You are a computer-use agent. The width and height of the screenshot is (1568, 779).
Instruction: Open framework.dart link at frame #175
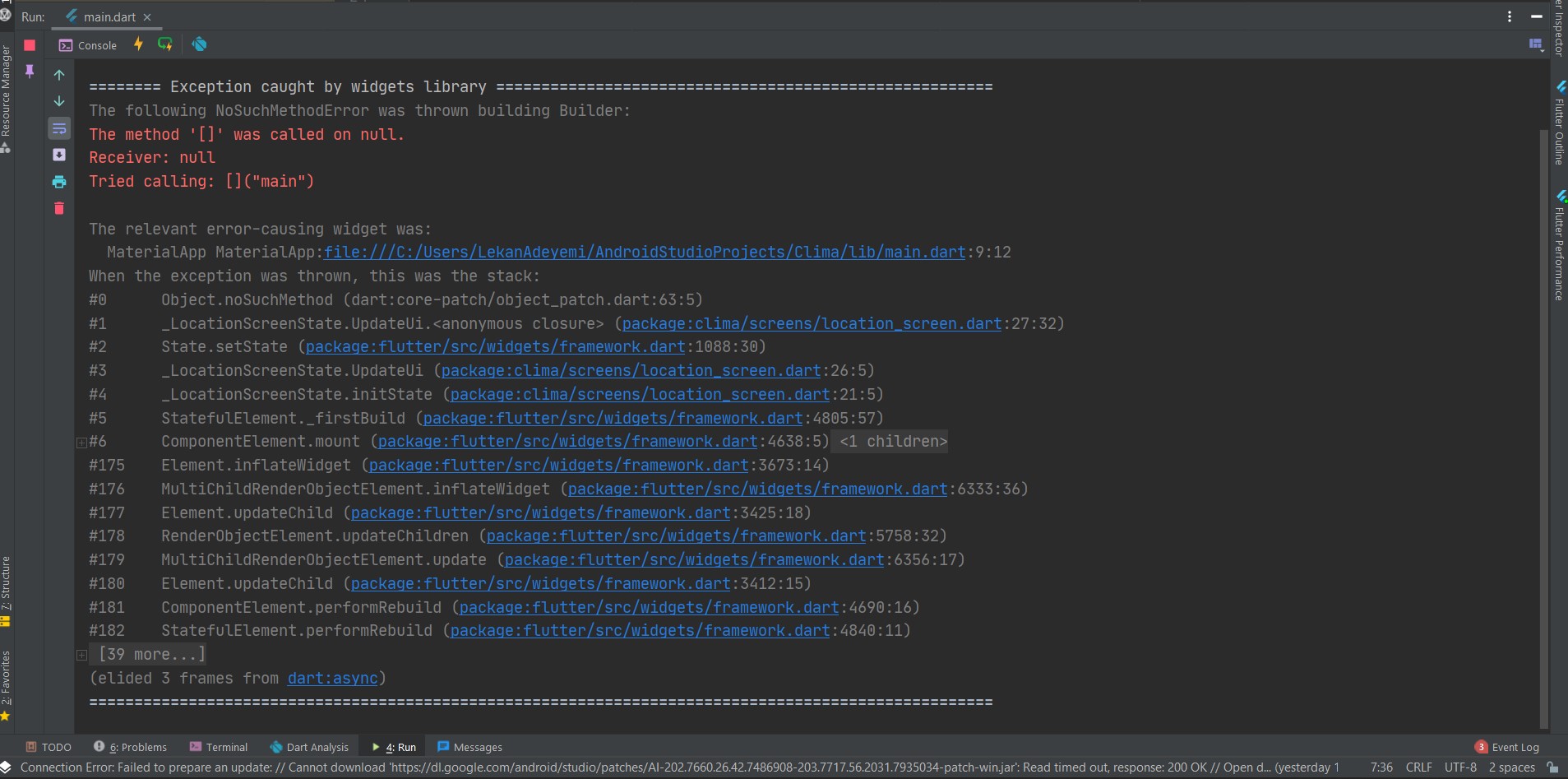(559, 466)
